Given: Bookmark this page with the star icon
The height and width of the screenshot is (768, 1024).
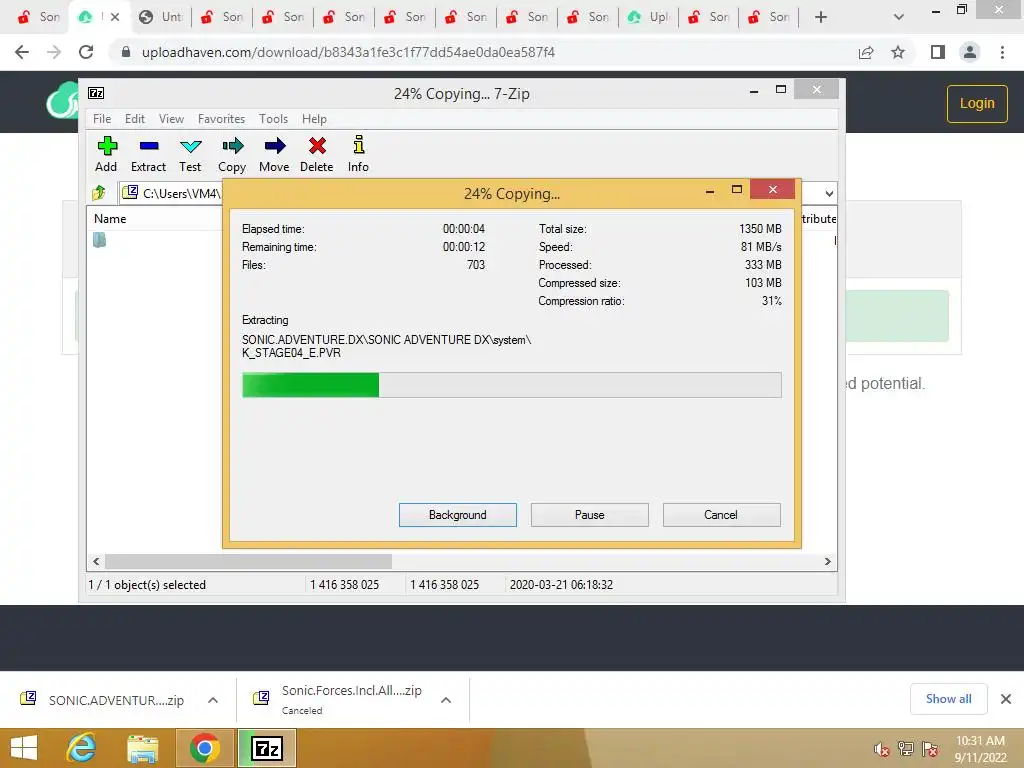Looking at the screenshot, I should pyautogui.click(x=898, y=52).
